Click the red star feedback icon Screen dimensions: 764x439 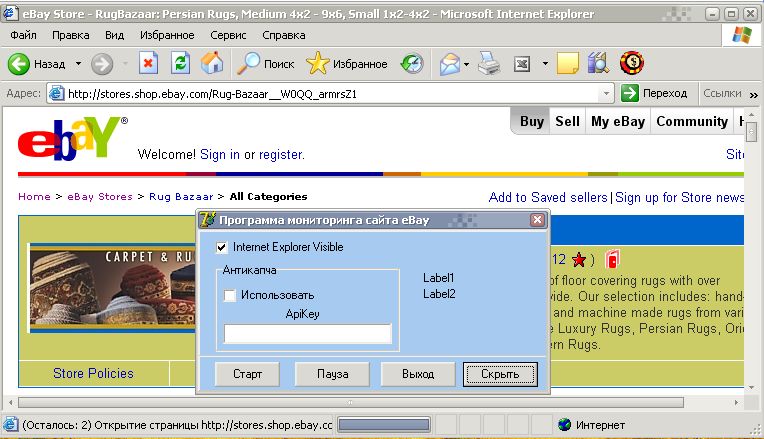click(579, 260)
